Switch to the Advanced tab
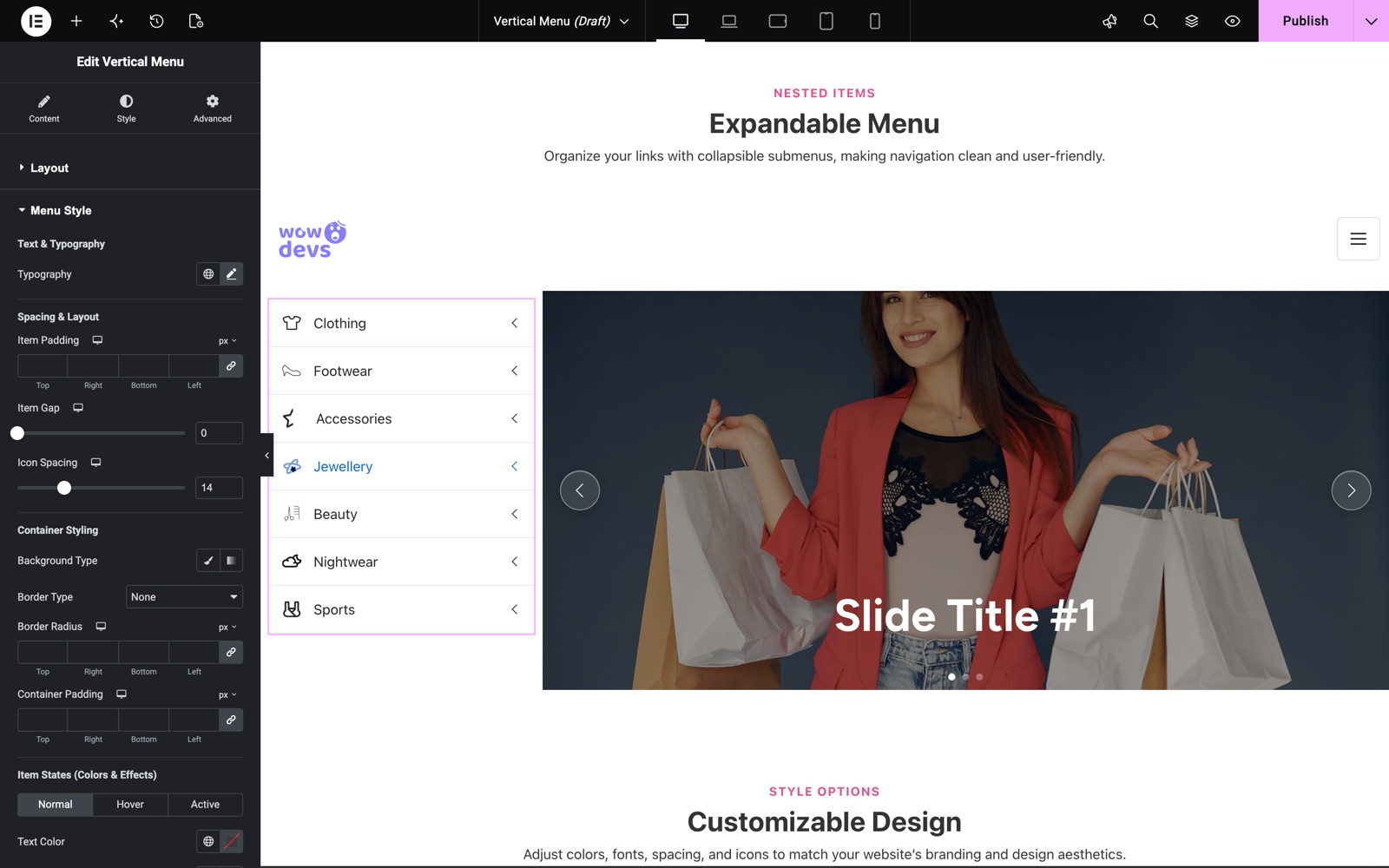The width and height of the screenshot is (1389, 868). [213, 108]
